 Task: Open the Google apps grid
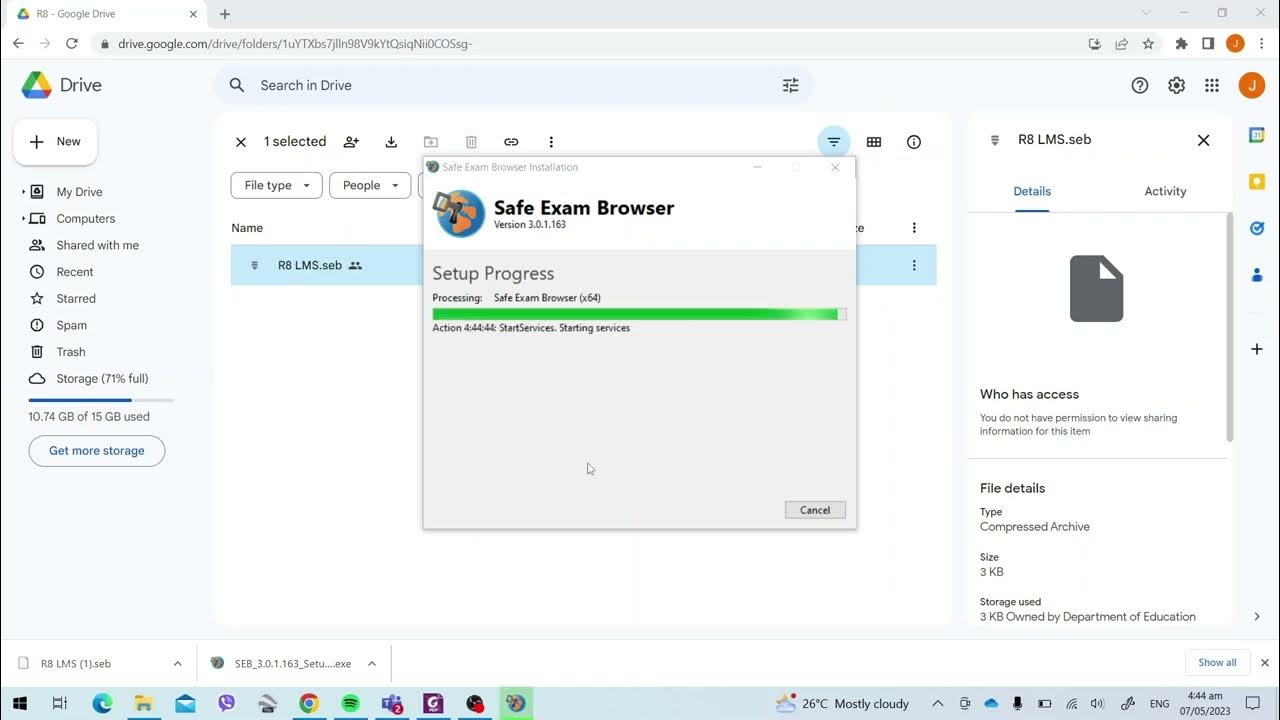click(1212, 86)
